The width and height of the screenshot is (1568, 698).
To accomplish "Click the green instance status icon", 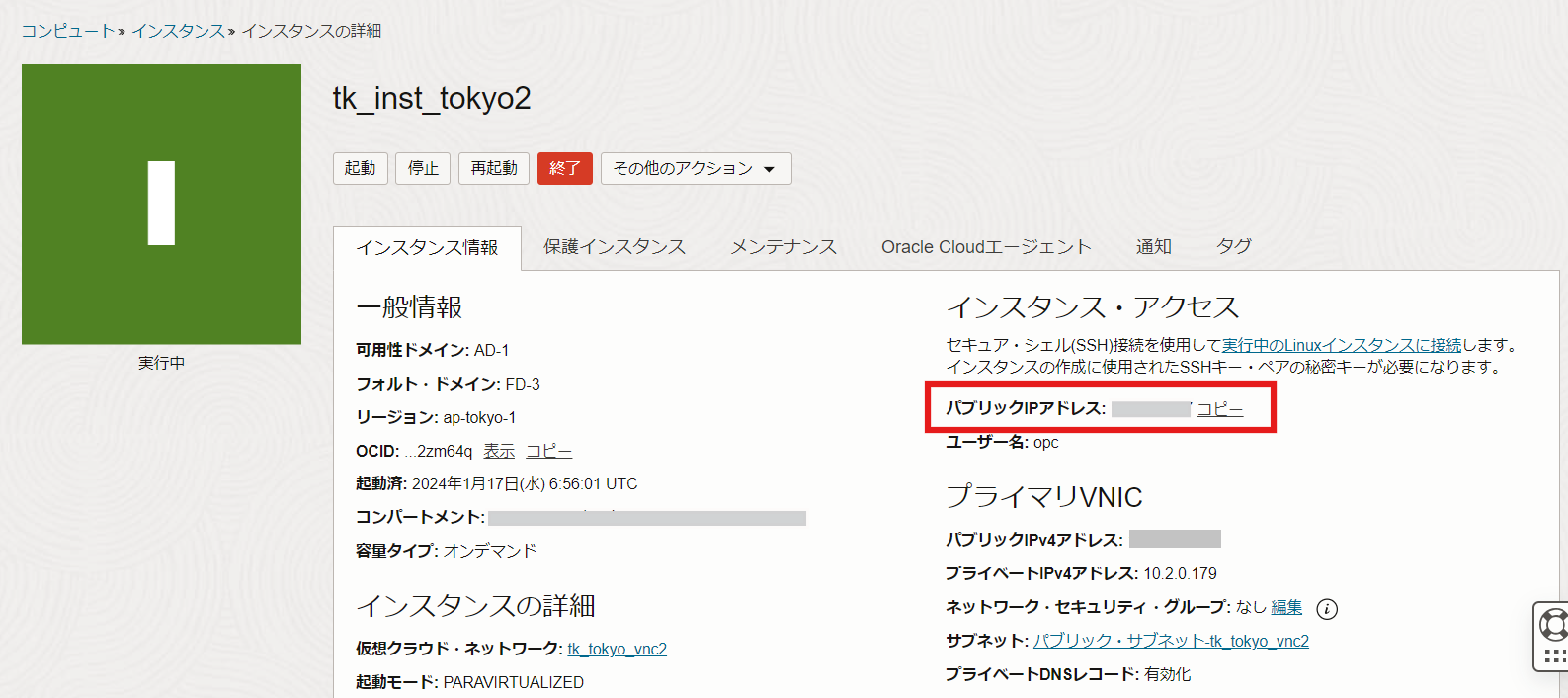I will [x=161, y=204].
